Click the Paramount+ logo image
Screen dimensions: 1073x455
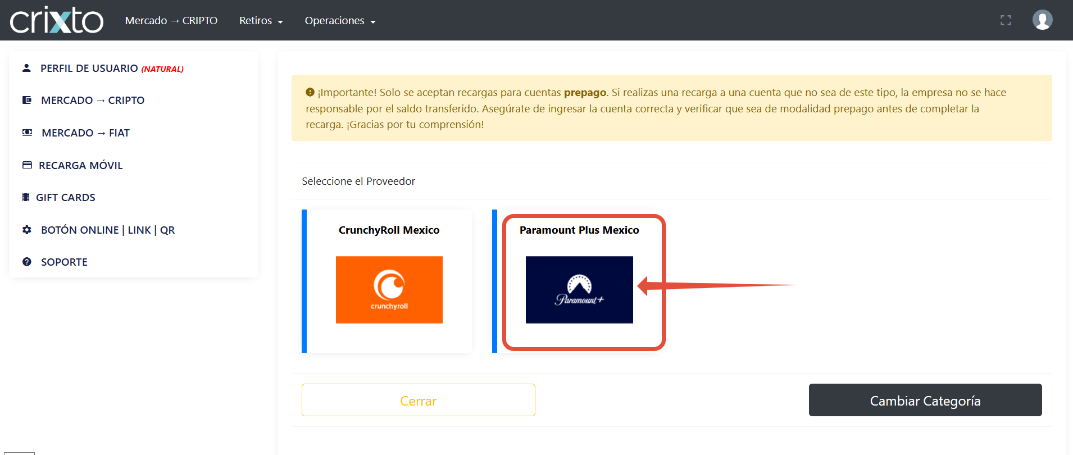click(x=579, y=289)
